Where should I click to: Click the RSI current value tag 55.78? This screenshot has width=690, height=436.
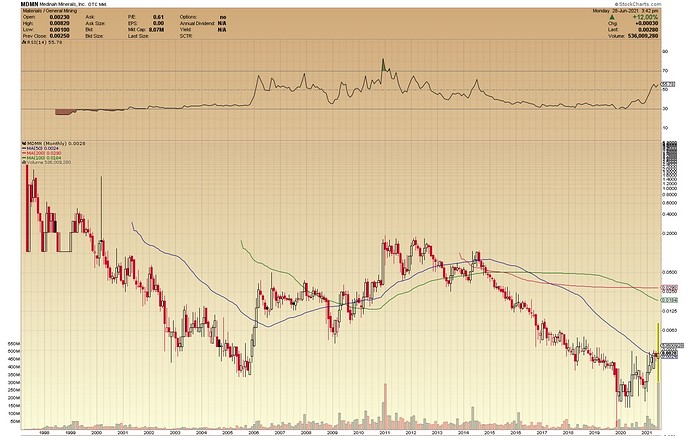(668, 84)
